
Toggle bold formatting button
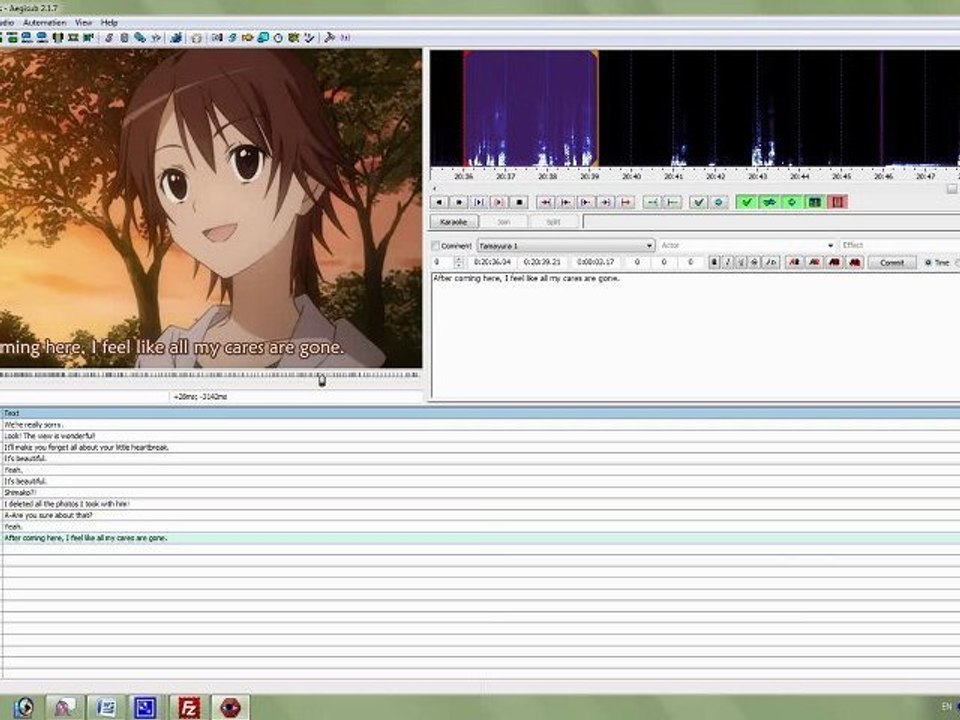coord(714,263)
